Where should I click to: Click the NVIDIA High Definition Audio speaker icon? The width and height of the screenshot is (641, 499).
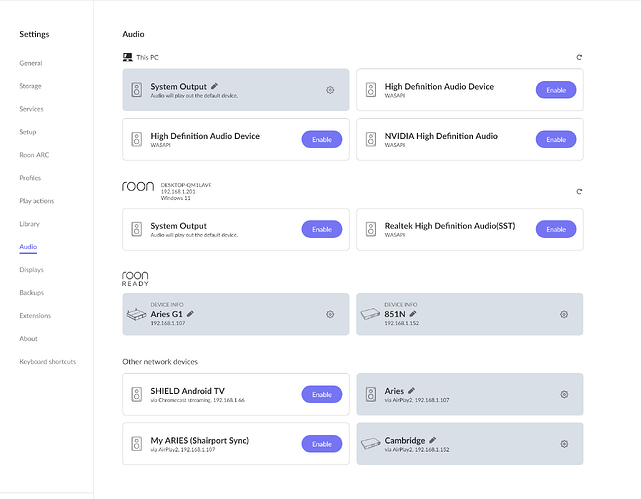pyautogui.click(x=371, y=139)
